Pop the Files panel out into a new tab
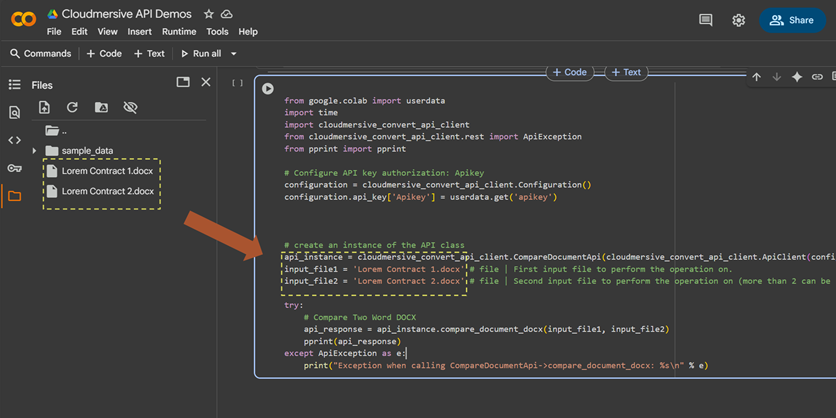Screen dimensions: 836x418 click(x=183, y=82)
